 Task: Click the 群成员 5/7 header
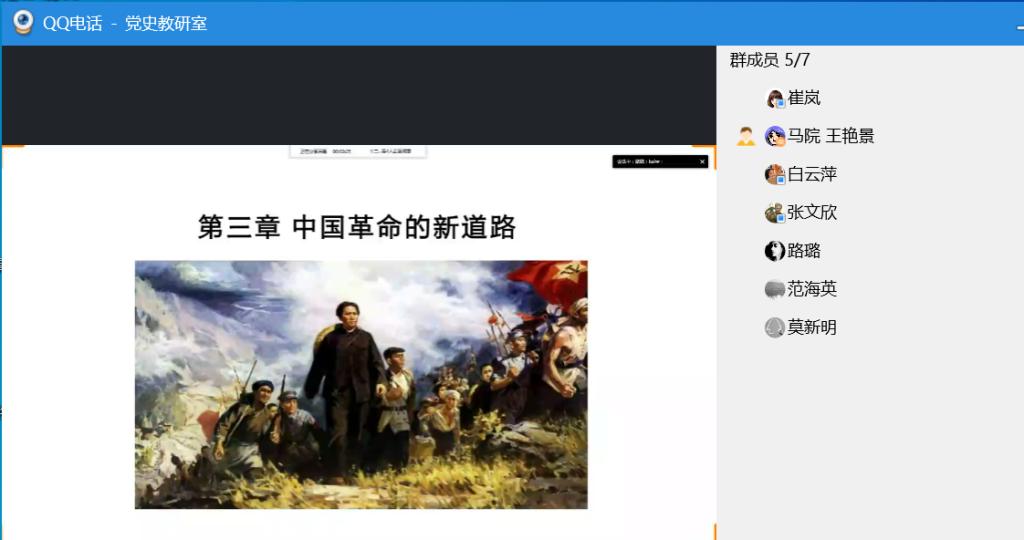pyautogui.click(x=770, y=60)
